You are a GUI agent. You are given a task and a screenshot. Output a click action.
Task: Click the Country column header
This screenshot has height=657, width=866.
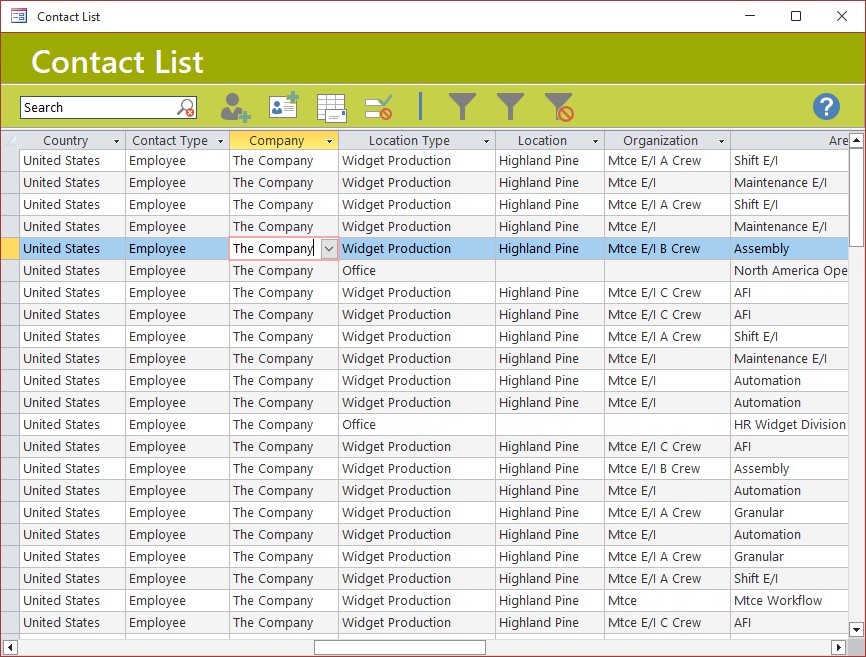coord(66,141)
